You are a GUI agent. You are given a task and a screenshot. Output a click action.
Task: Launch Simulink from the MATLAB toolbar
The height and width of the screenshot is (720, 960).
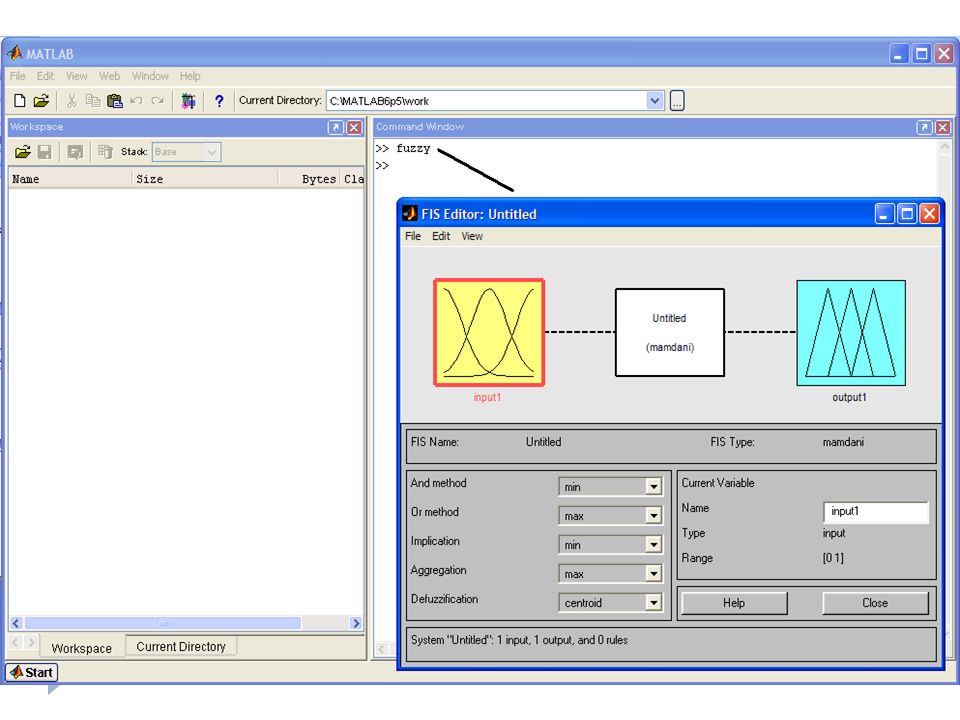[189, 101]
